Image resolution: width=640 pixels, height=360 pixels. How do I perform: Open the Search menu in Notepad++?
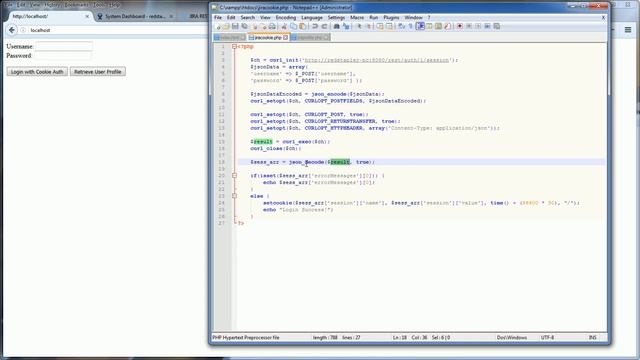pyautogui.click(x=247, y=18)
